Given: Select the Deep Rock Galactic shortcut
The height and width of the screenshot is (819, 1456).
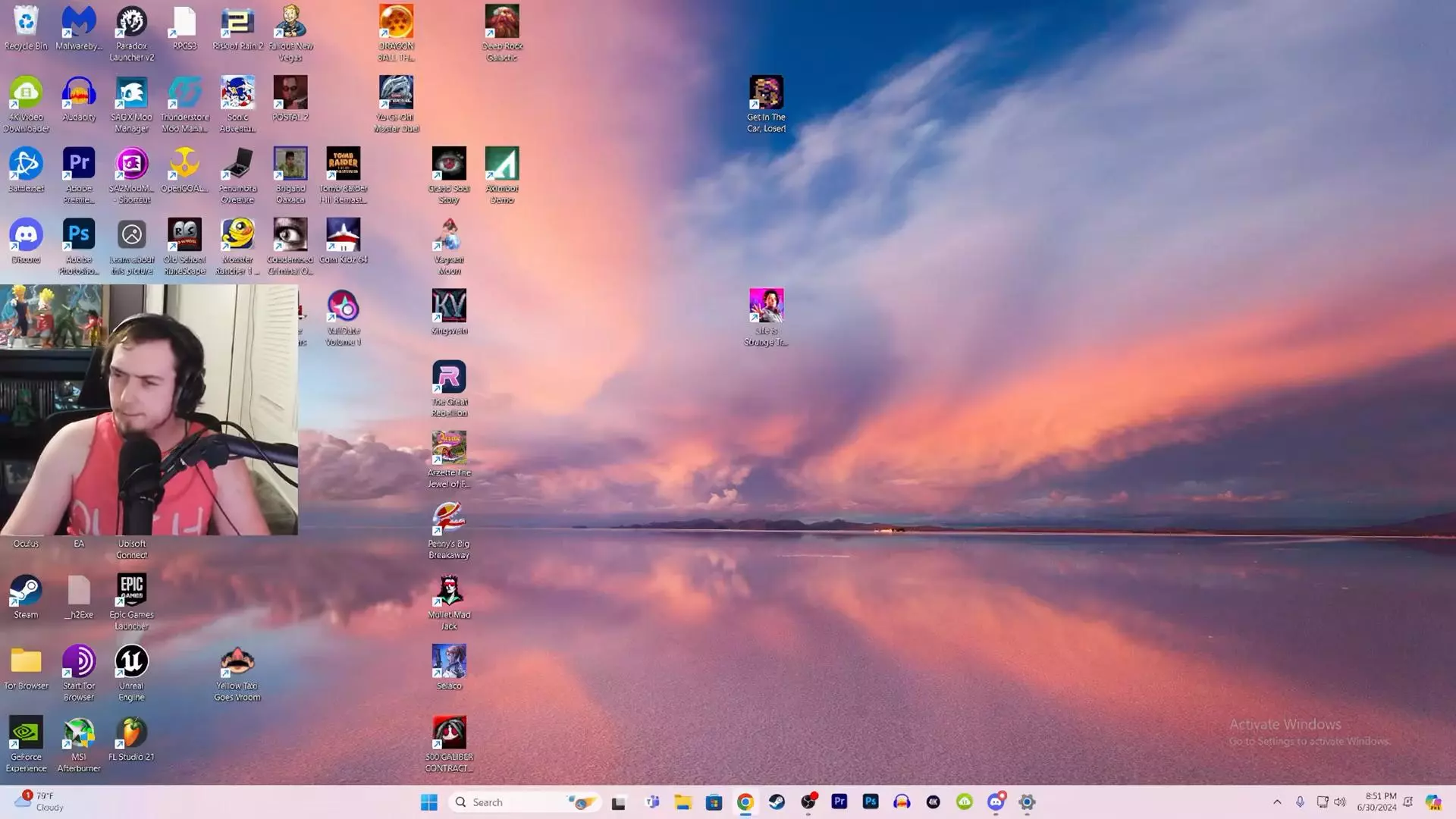Looking at the screenshot, I should tap(502, 33).
